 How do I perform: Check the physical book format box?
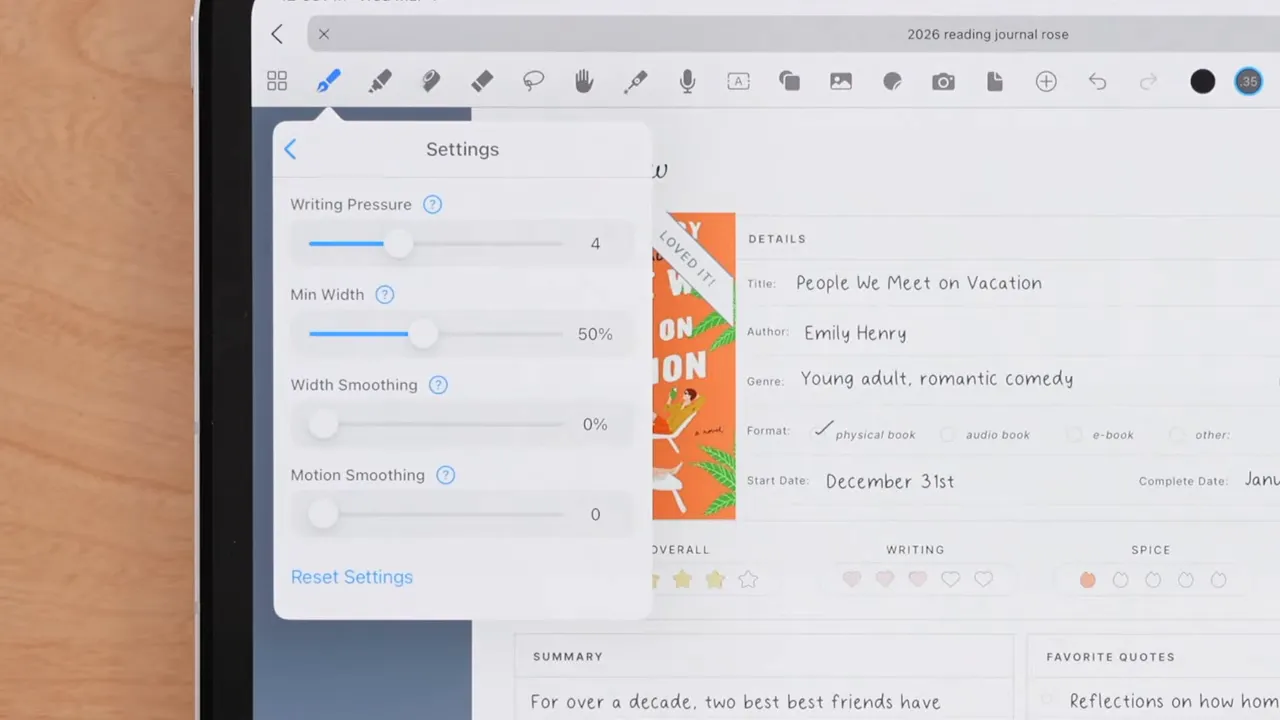pyautogui.click(x=823, y=429)
